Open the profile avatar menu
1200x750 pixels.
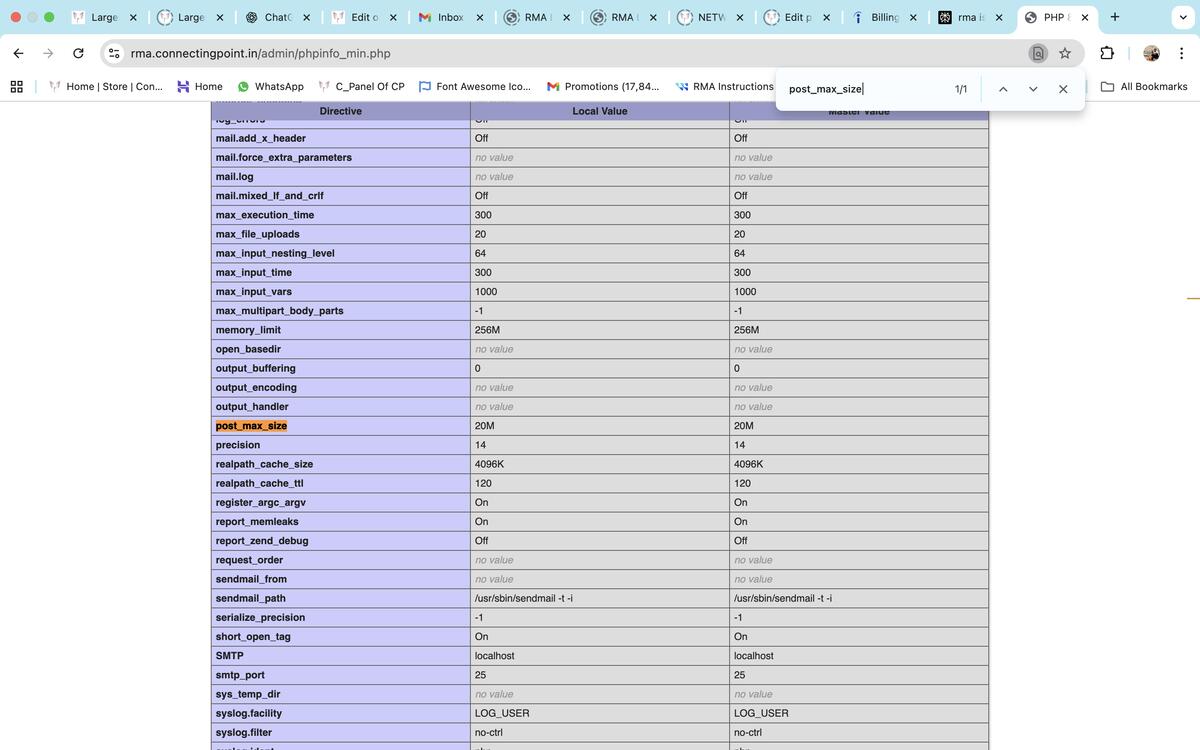[1151, 53]
